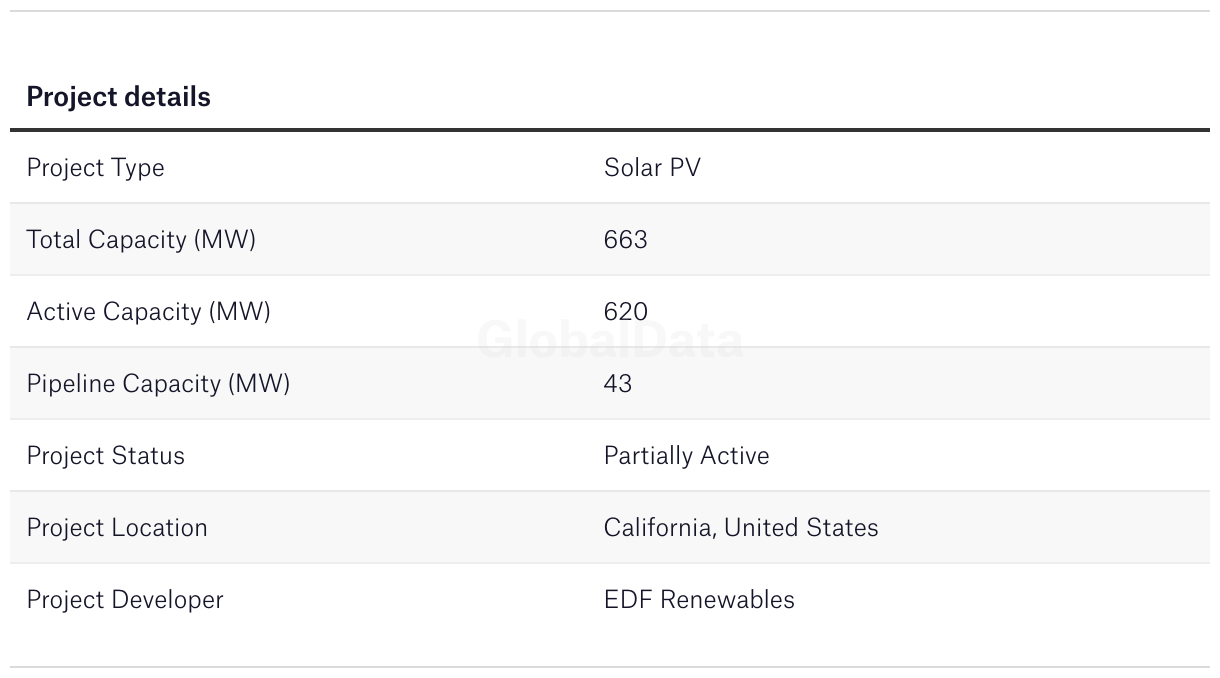Click the Project details heading

point(118,97)
